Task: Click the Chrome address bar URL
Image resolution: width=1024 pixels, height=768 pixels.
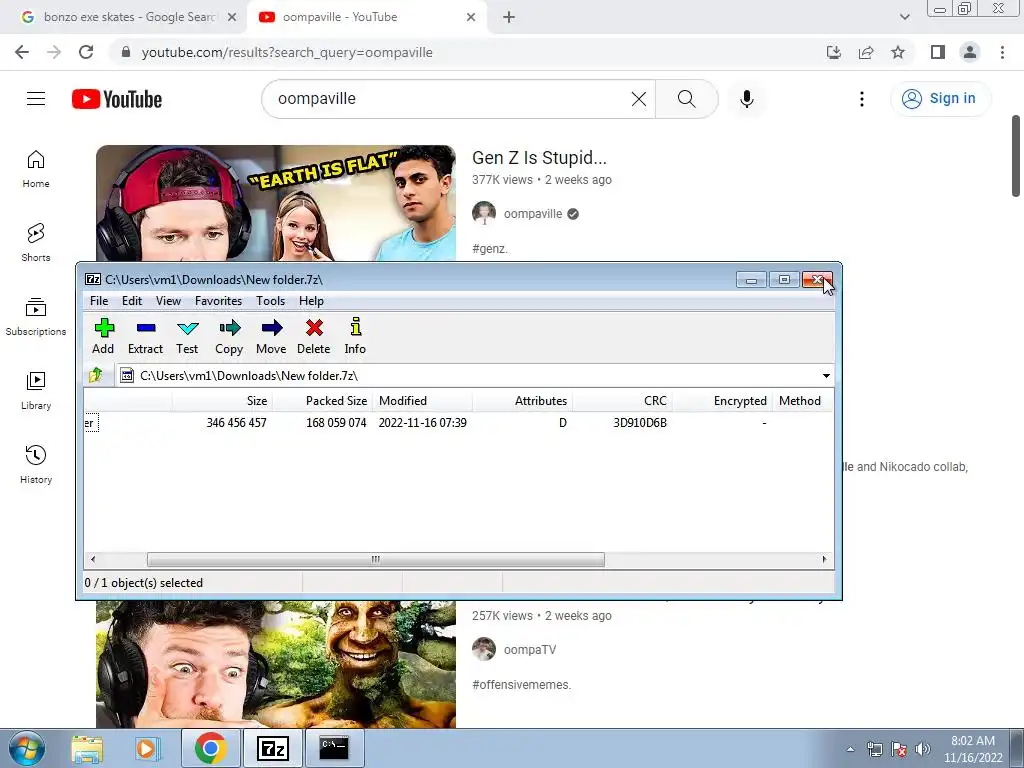Action: 287,52
